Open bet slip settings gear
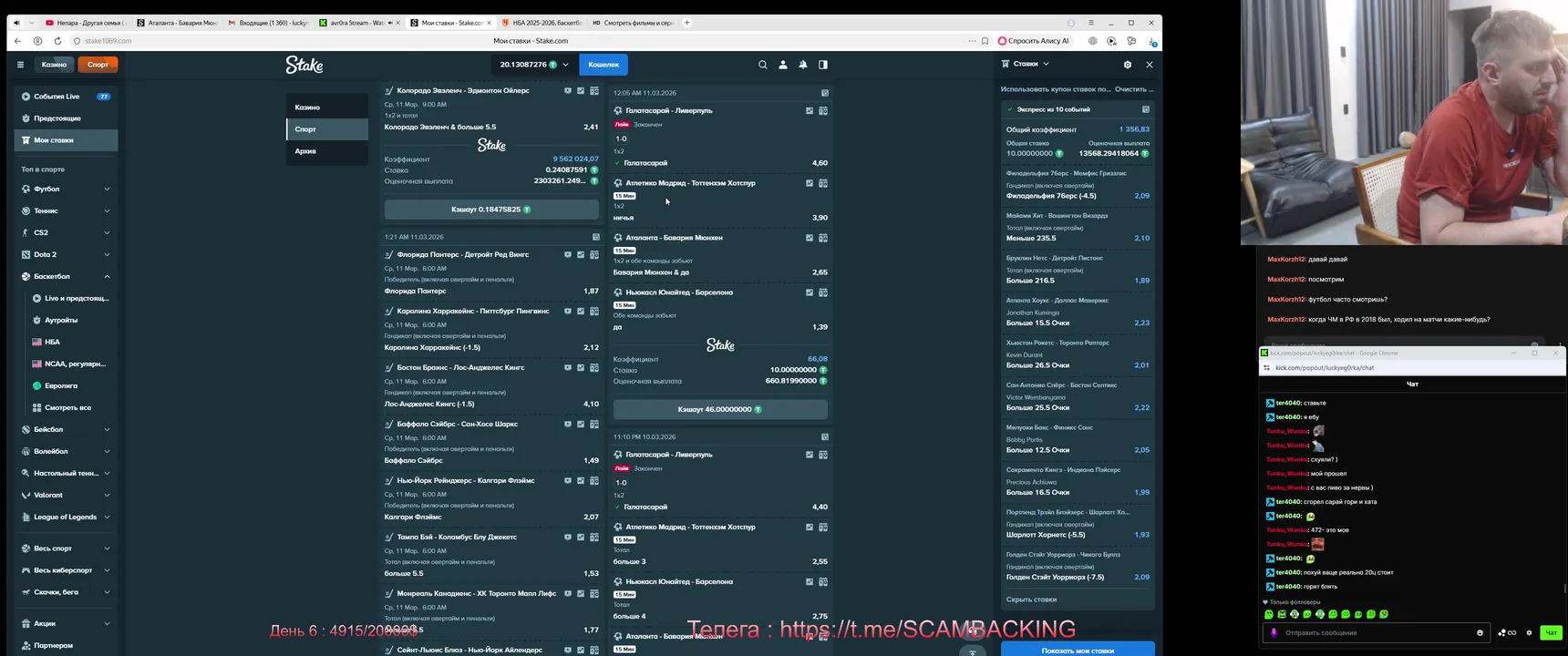This screenshot has height=656, width=1568. click(1128, 65)
